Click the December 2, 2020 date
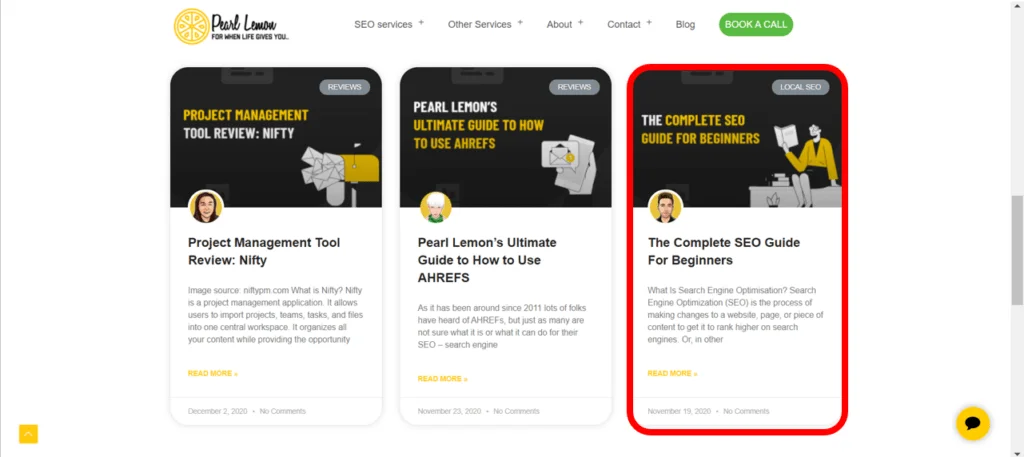This screenshot has width=1024, height=457. 217,411
